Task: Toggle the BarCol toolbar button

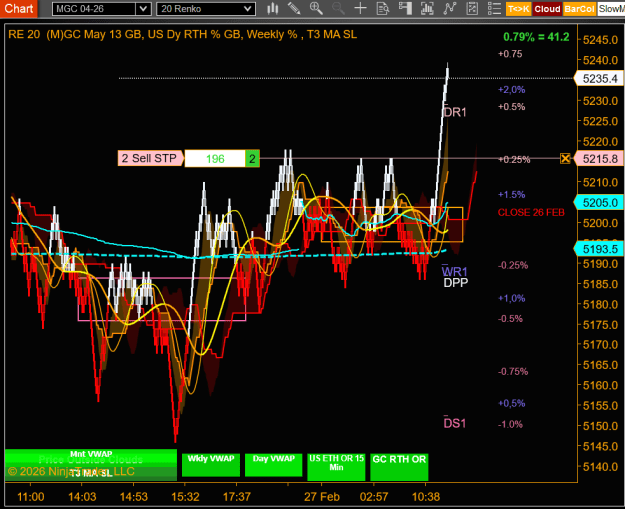Action: pos(580,9)
